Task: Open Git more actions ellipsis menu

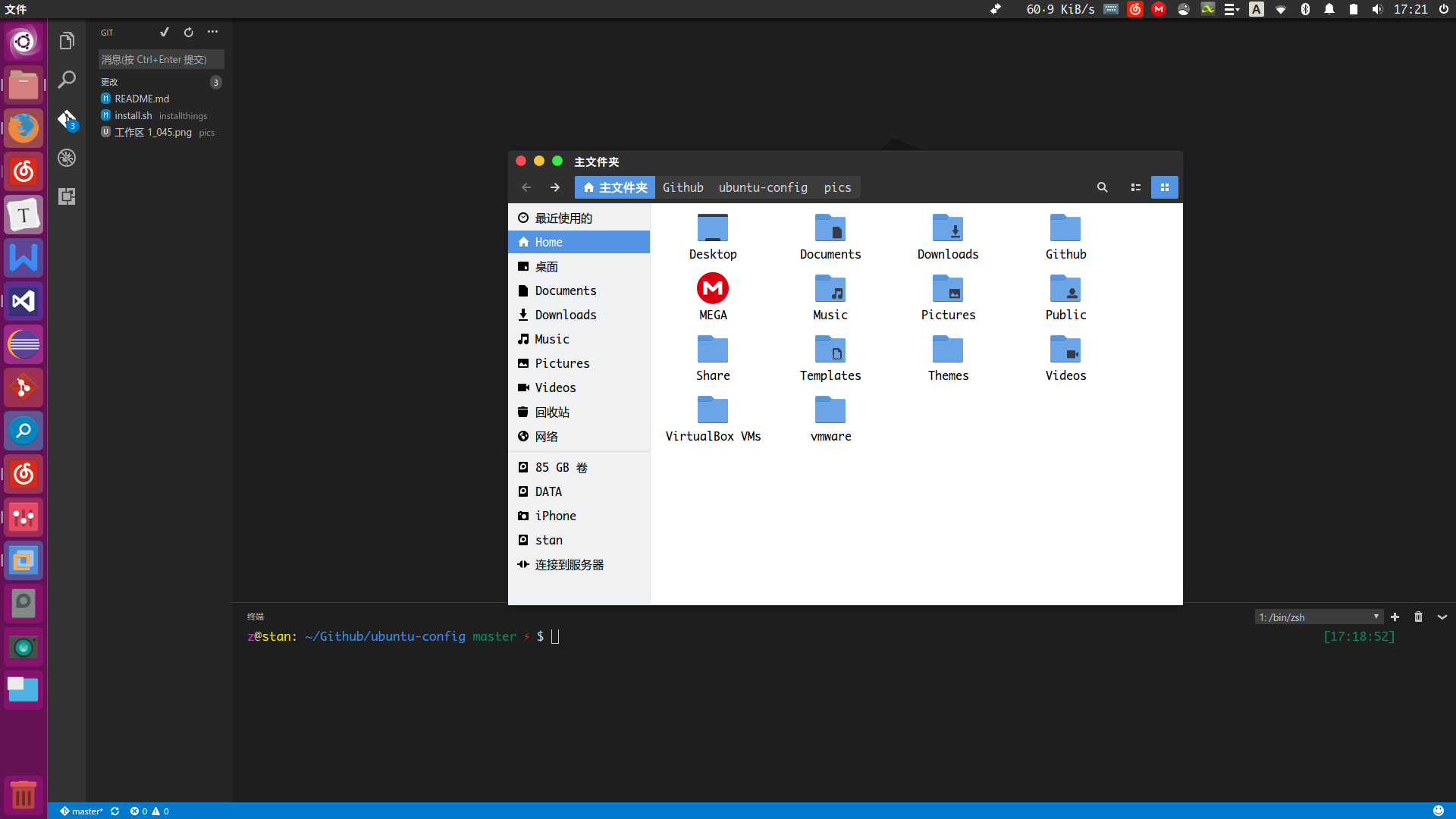Action: pos(212,32)
